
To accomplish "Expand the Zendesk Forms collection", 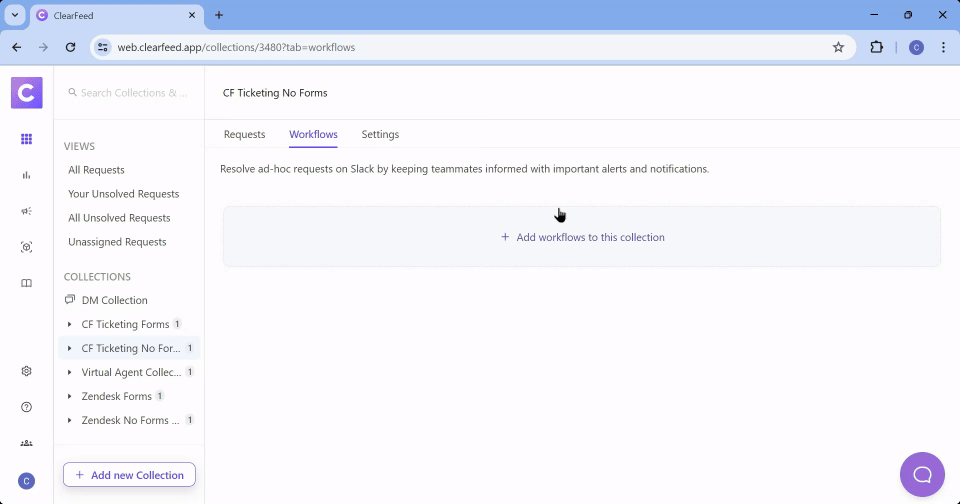I will pos(69,396).
